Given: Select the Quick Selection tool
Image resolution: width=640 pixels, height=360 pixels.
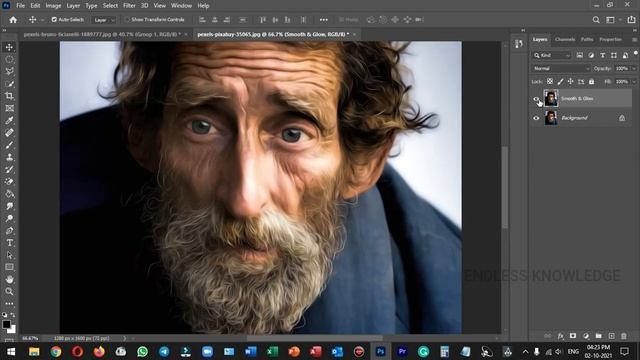Looking at the screenshot, I should click(9, 84).
